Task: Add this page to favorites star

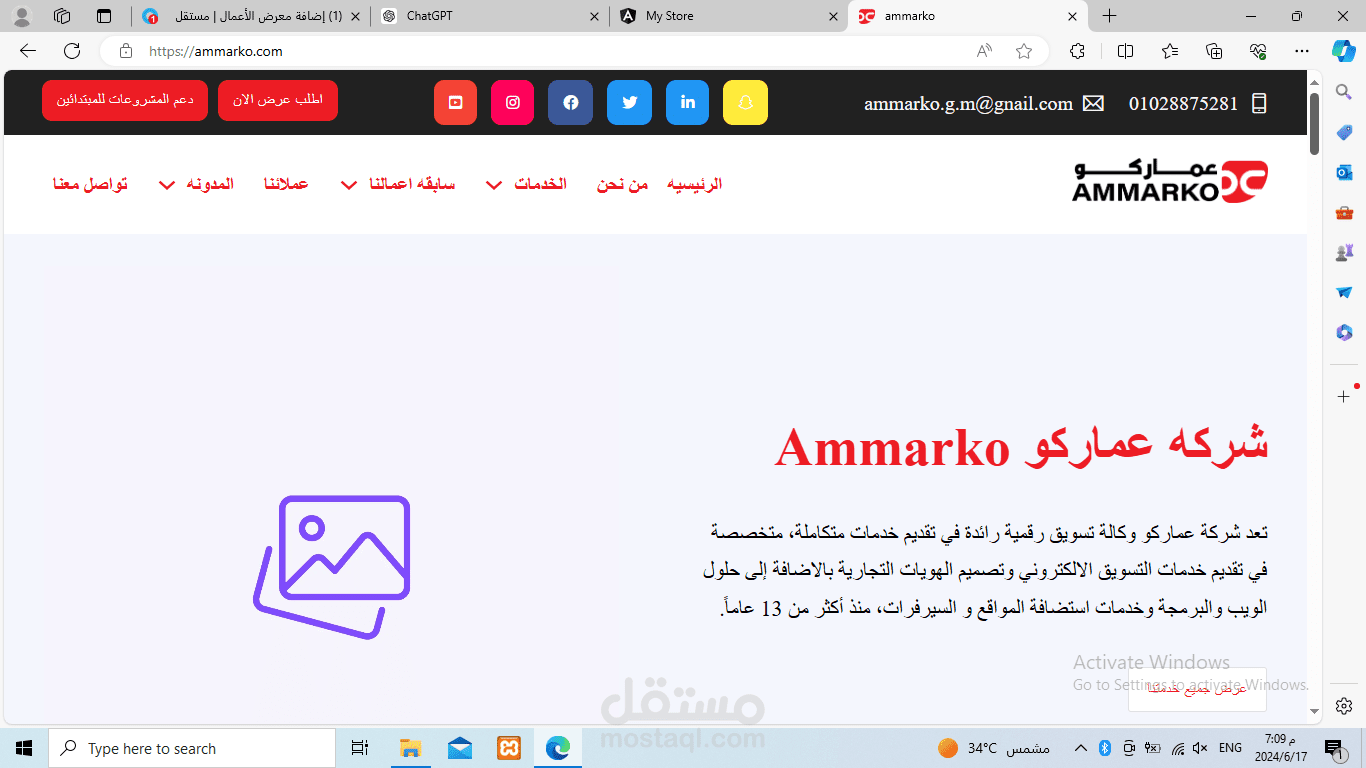Action: pyautogui.click(x=1024, y=51)
